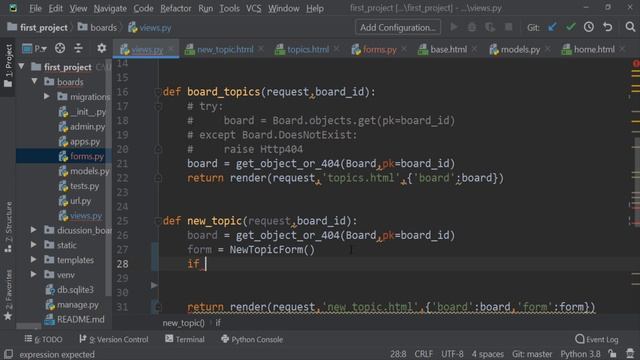
Task: Click the Git: master branch widget
Action: [x=532, y=354]
